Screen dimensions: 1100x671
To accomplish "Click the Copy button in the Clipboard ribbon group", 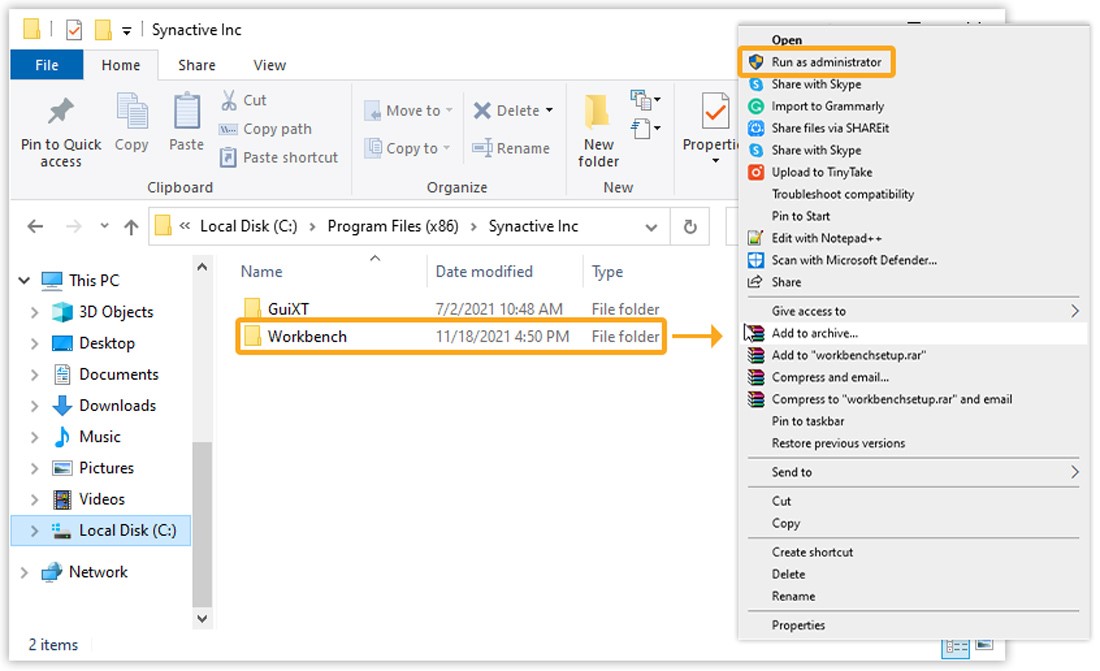I will pos(132,123).
